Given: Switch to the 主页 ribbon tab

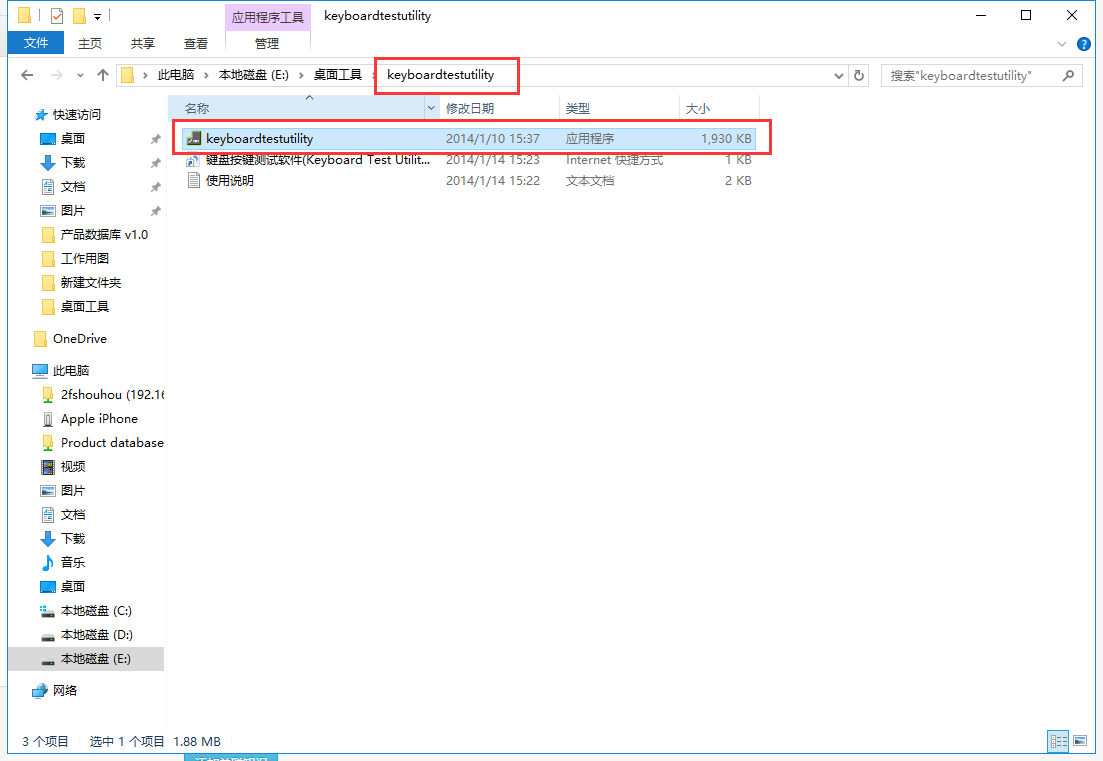Looking at the screenshot, I should pos(89,44).
